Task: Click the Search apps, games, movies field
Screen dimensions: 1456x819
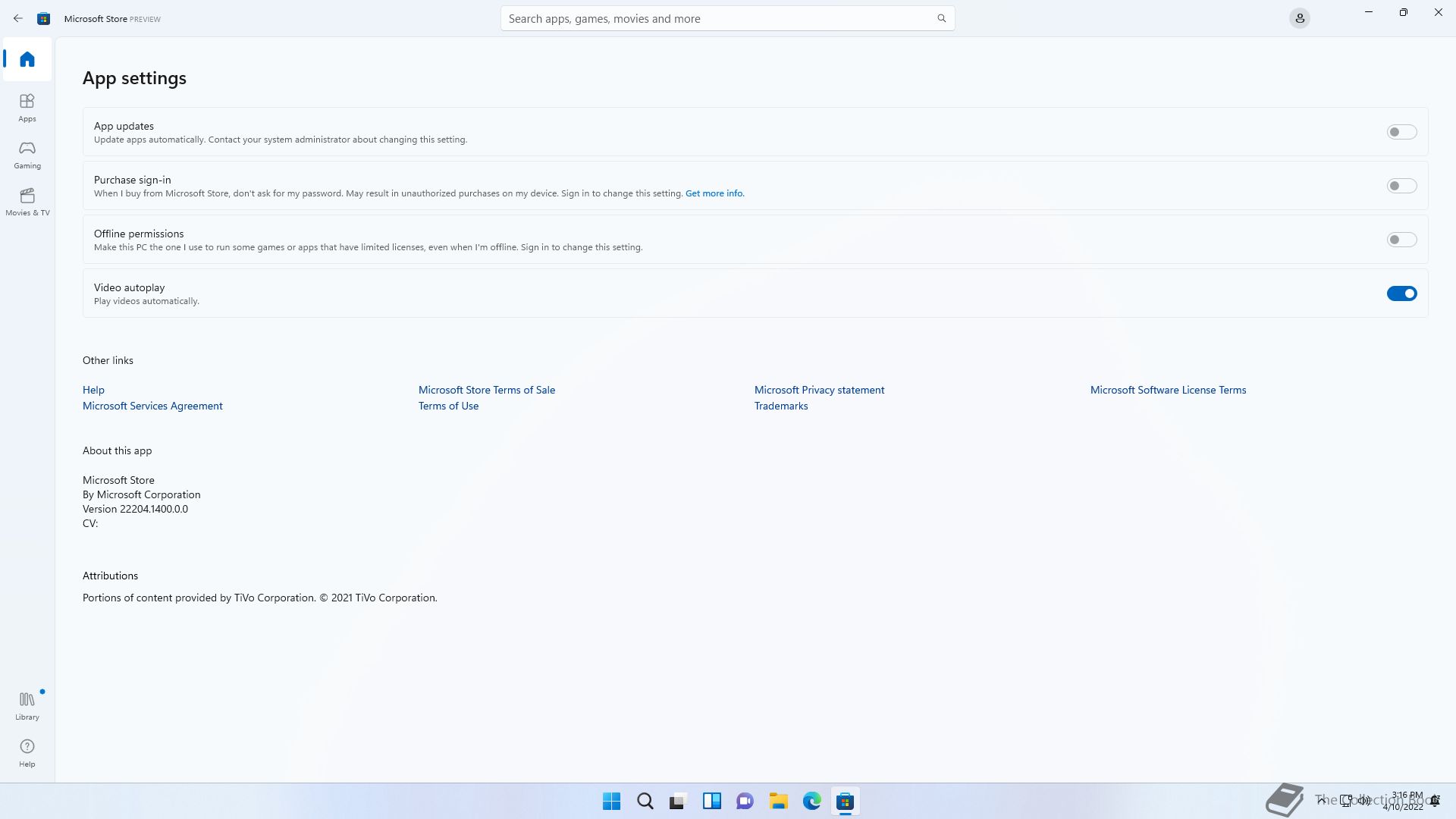Action: (x=727, y=18)
